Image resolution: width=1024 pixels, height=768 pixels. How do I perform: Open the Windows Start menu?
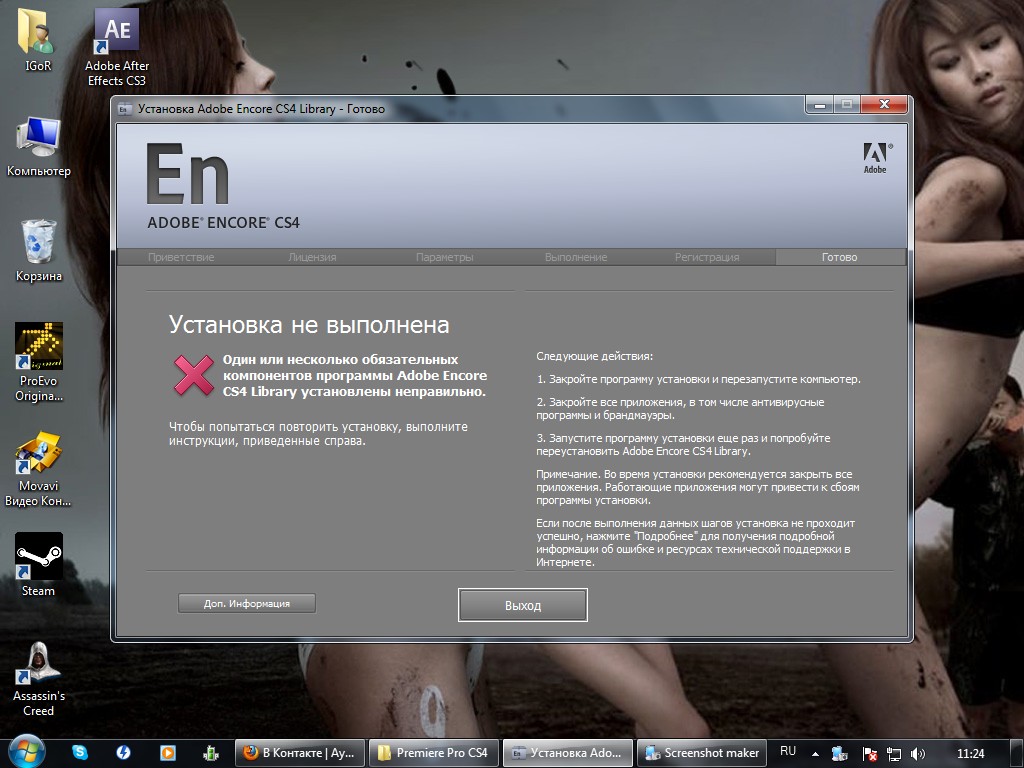(x=25, y=751)
